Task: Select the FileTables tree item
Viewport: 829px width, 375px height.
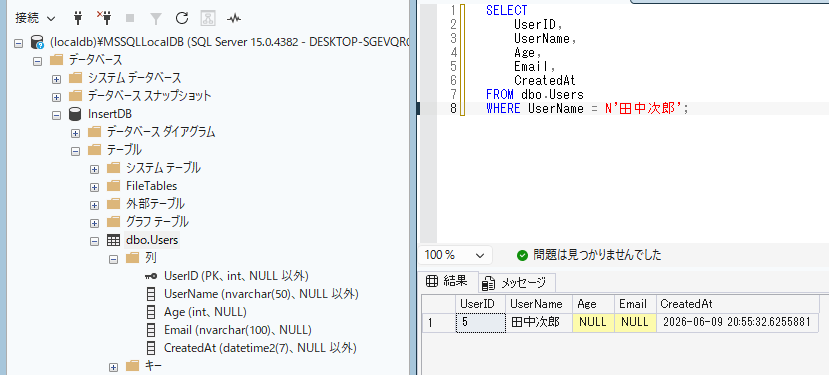Action: 151,186
